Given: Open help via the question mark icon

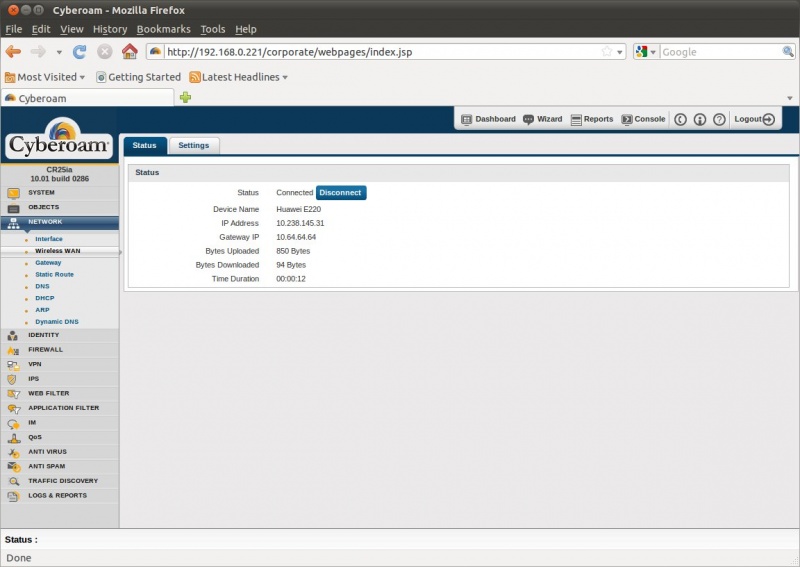Looking at the screenshot, I should coord(719,119).
